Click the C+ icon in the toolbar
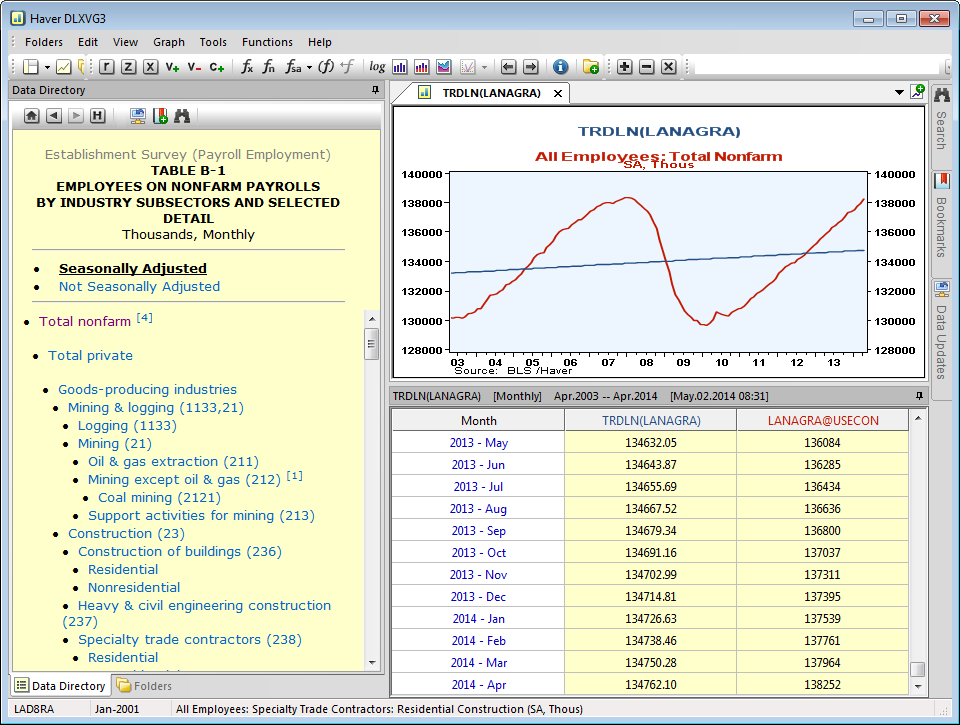 pyautogui.click(x=217, y=67)
